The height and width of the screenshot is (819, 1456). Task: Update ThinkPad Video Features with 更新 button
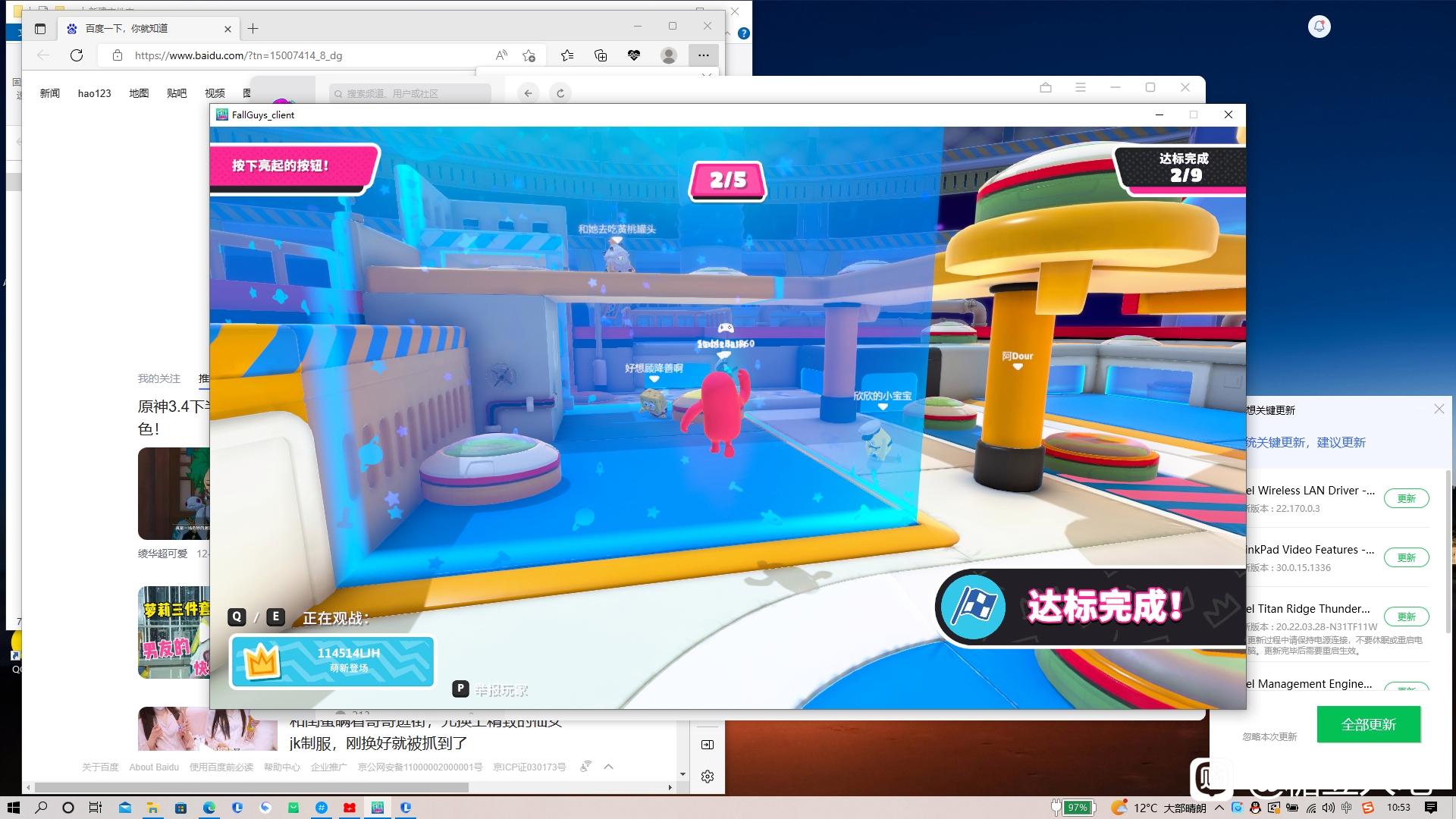(x=1407, y=557)
